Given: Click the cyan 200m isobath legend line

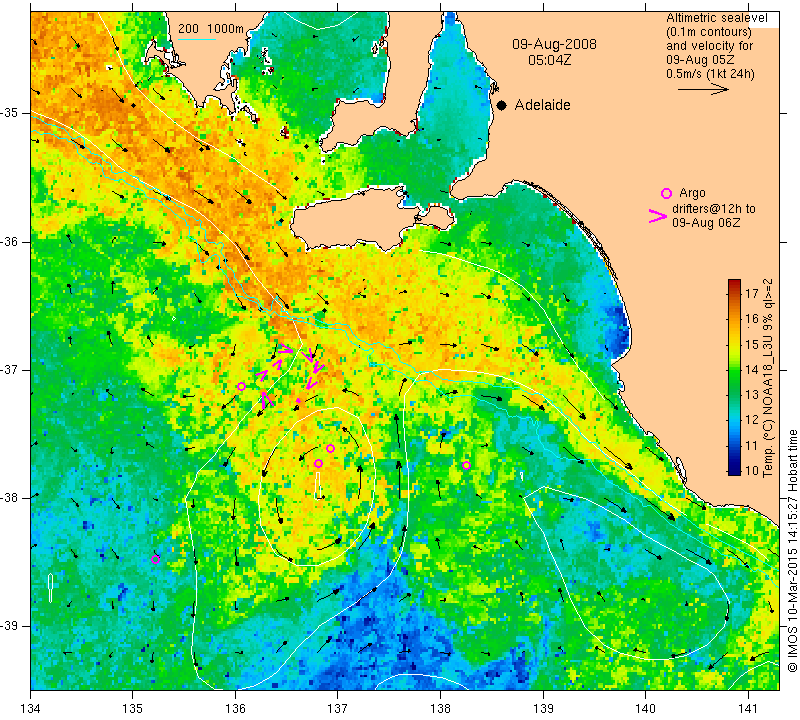Looking at the screenshot, I should click(x=196, y=39).
